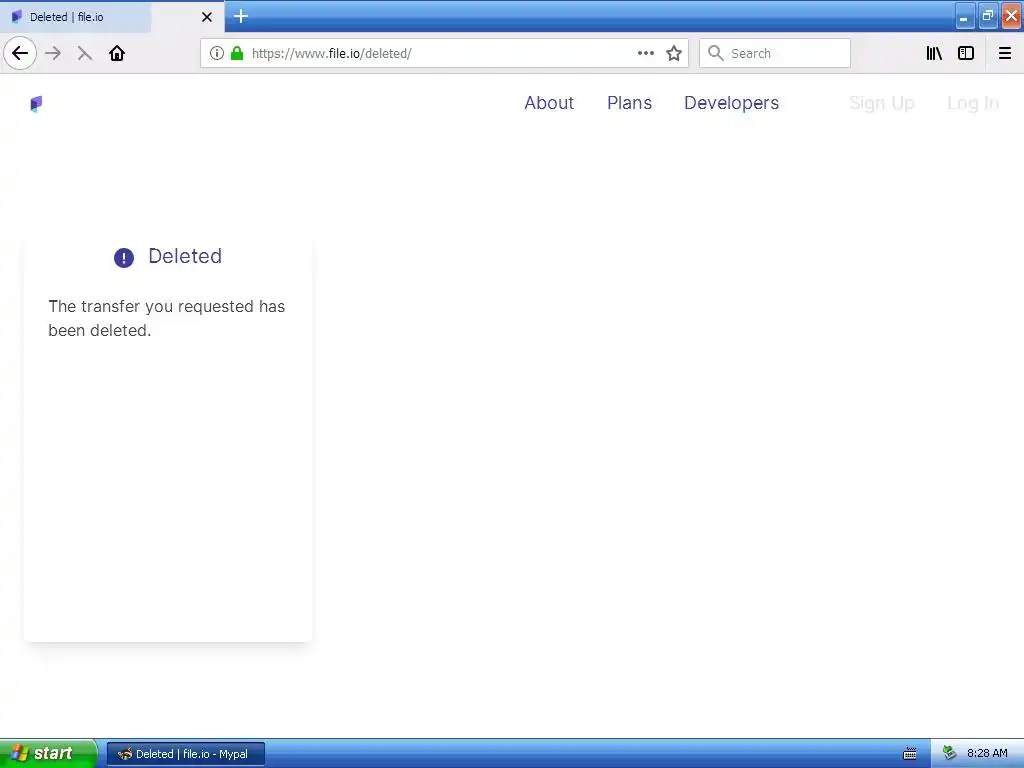The image size is (1024, 768).
Task: Bookmark this page with the star icon
Action: click(674, 53)
